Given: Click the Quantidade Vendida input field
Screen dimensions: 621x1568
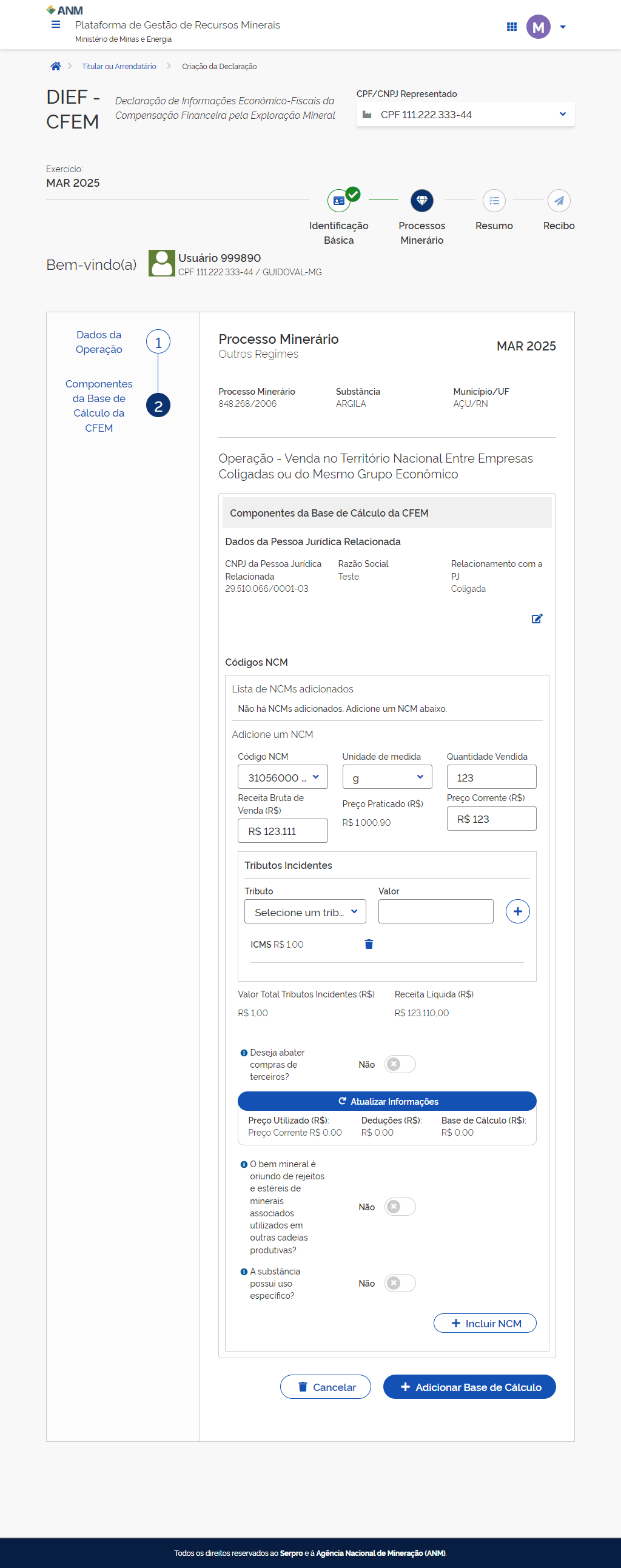Looking at the screenshot, I should pos(491,777).
